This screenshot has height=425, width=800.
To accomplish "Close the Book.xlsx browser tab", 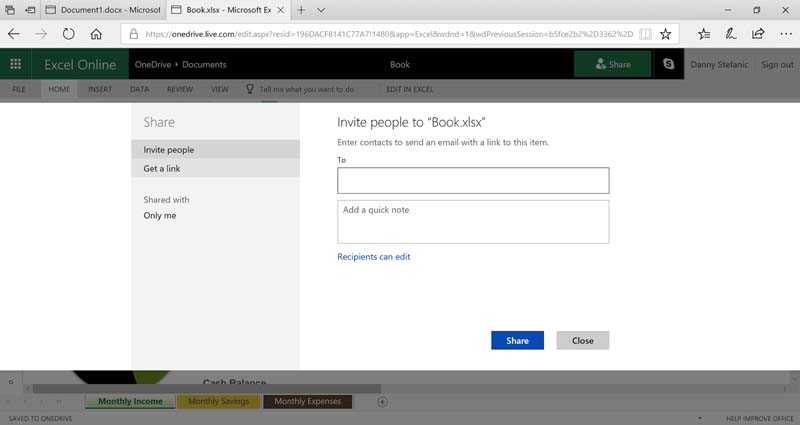I will point(281,10).
